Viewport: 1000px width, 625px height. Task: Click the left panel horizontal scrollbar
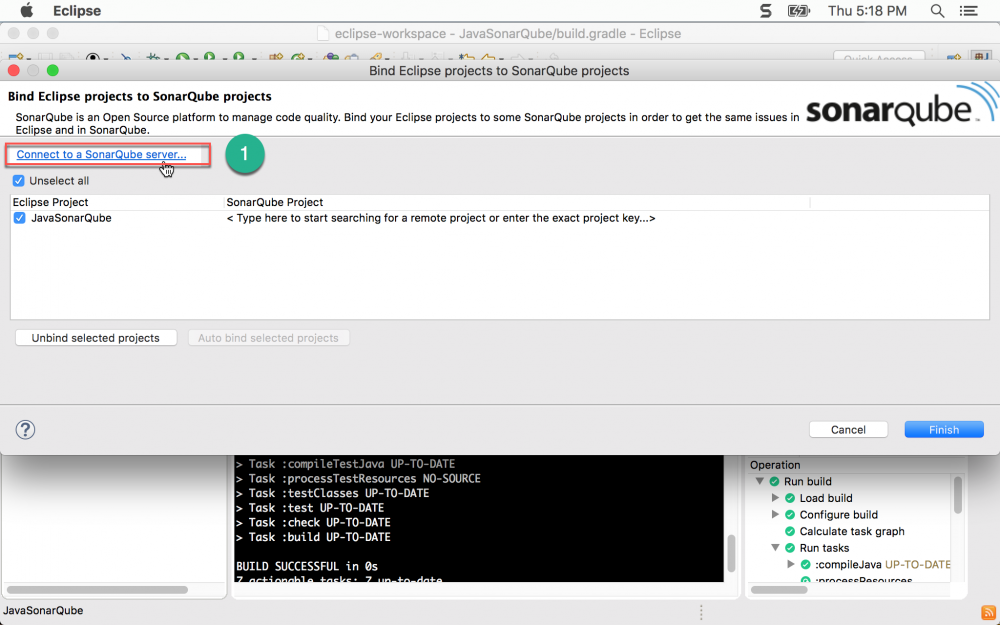click(98, 590)
